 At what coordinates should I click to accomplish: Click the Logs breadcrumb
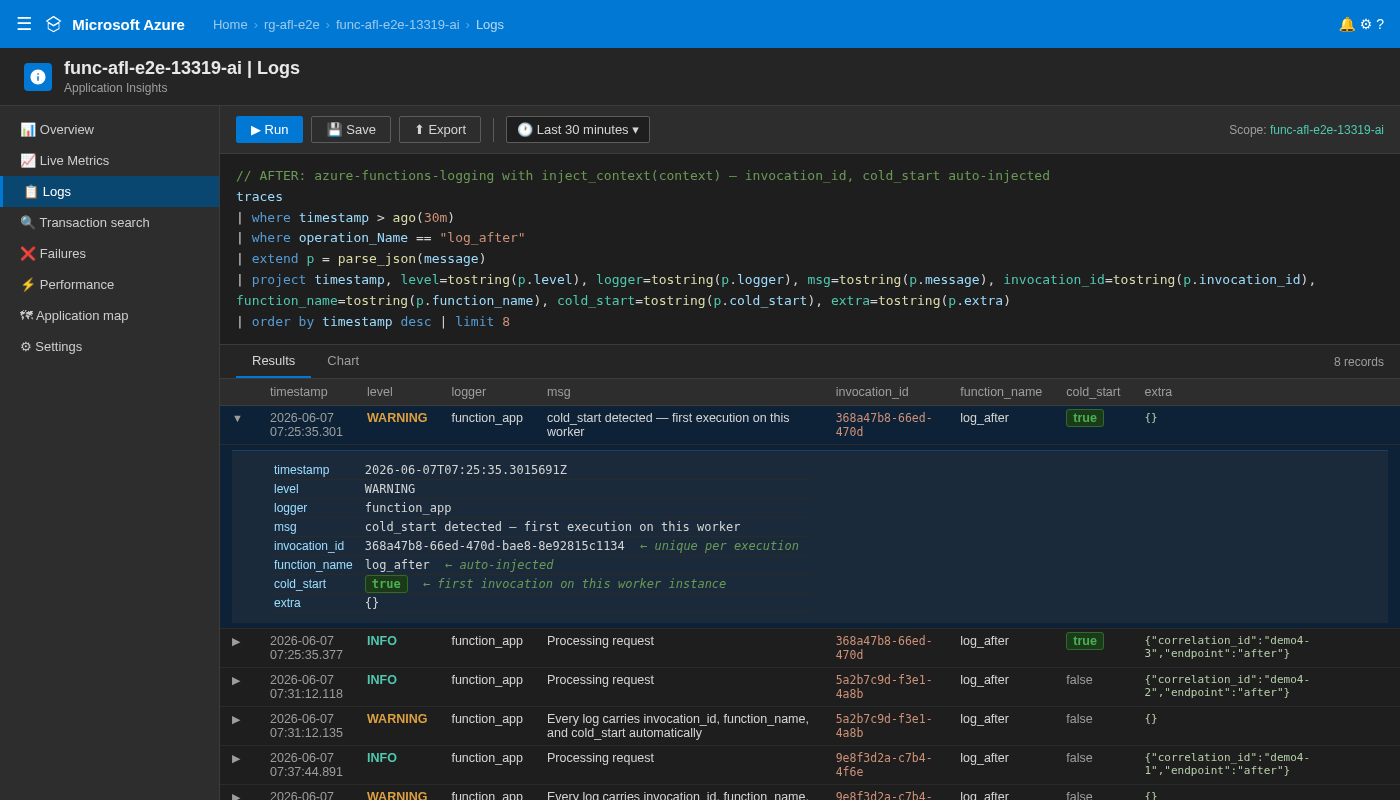[490, 24]
